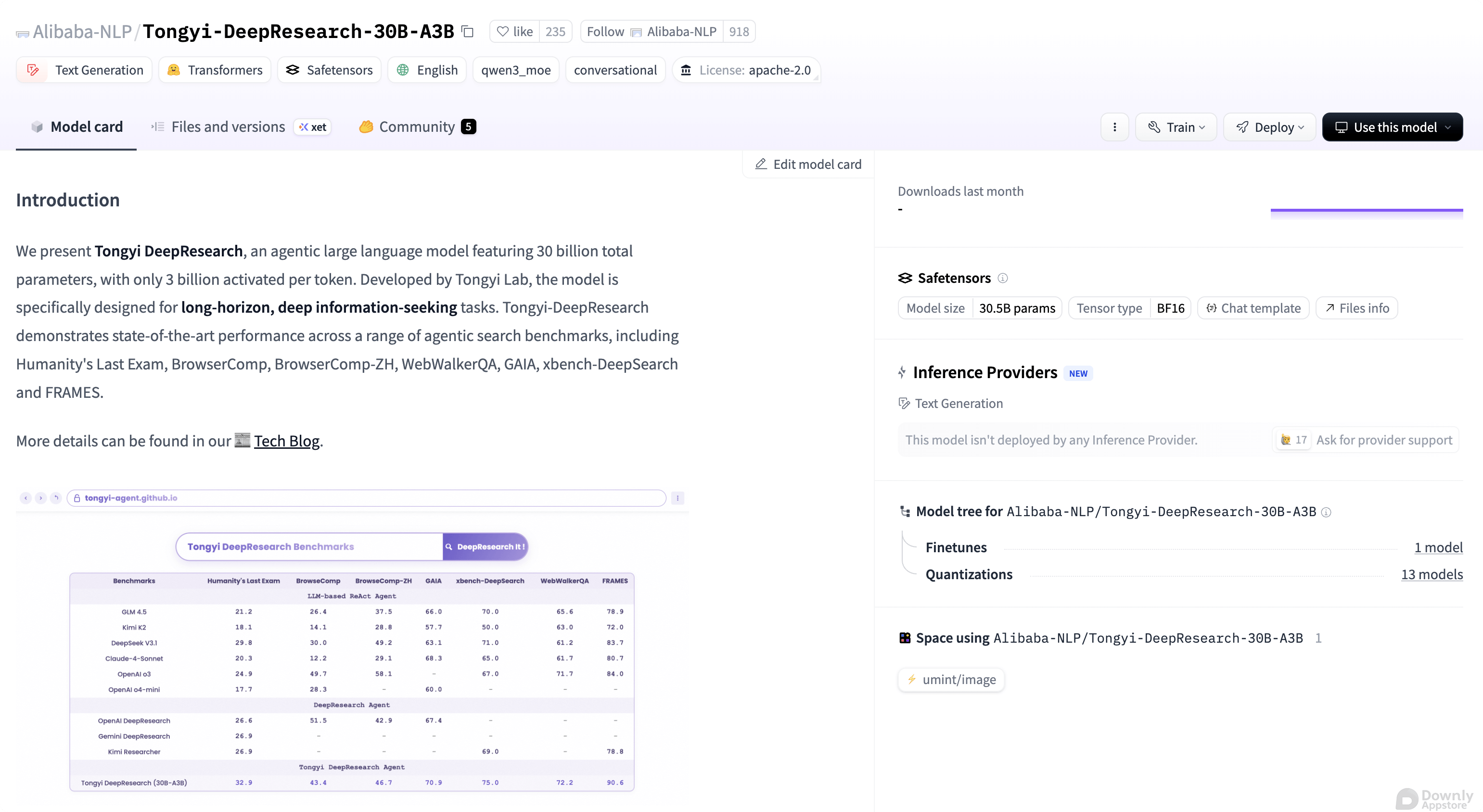The height and width of the screenshot is (812, 1483).
Task: Select the conversational tag
Action: coord(615,70)
